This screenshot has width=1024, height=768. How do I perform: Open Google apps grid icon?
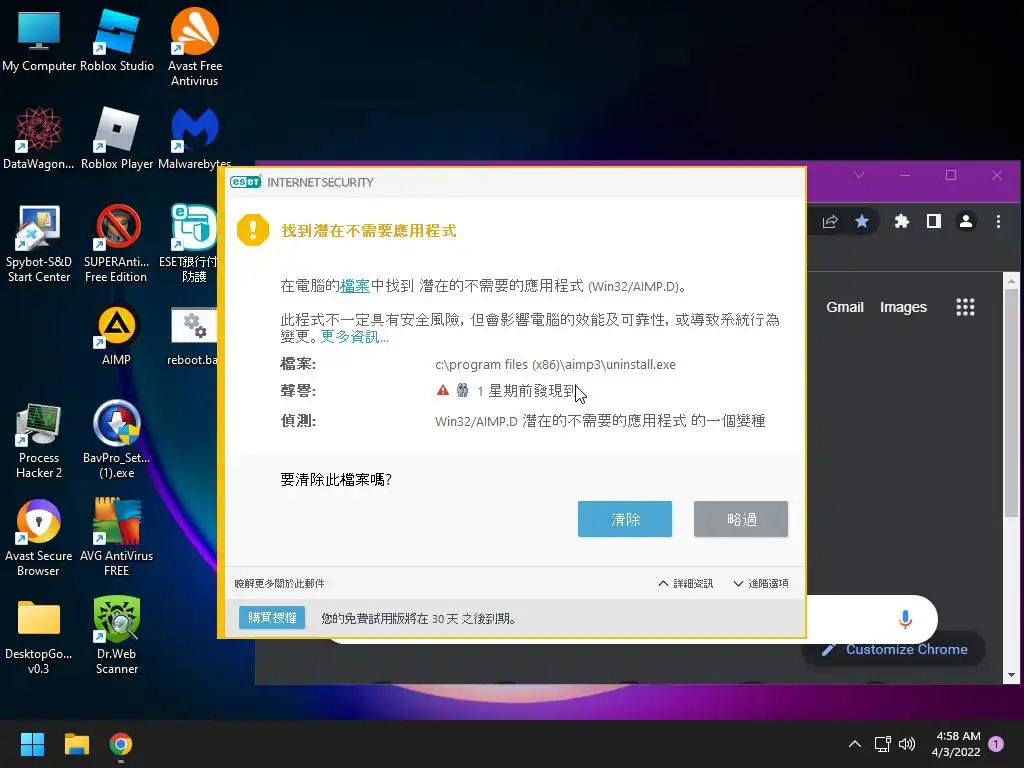(x=965, y=307)
